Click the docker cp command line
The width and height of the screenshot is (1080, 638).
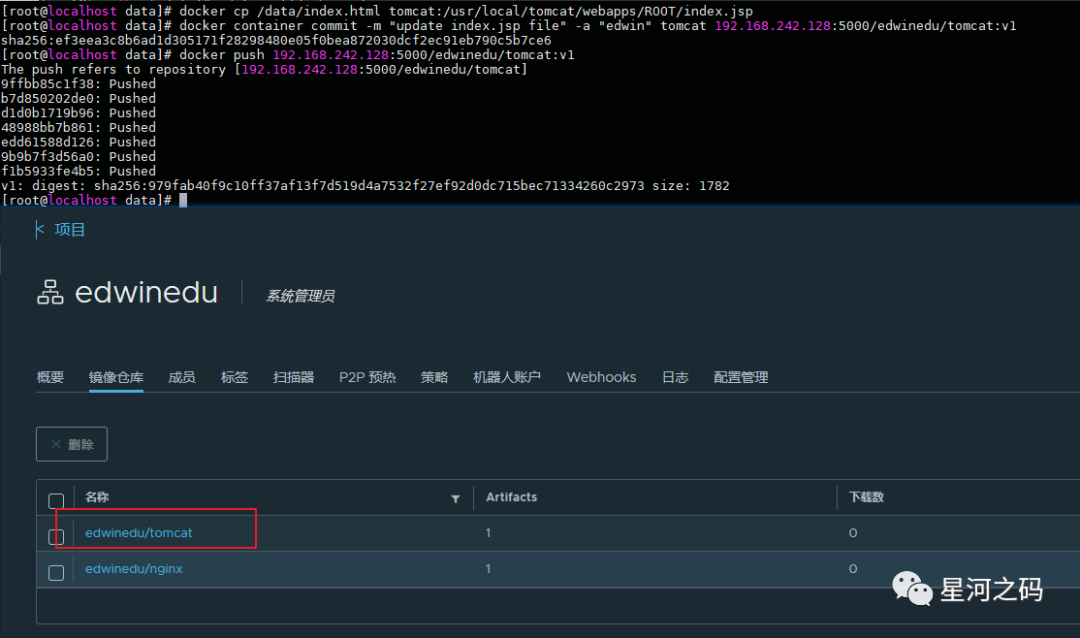click(x=377, y=11)
